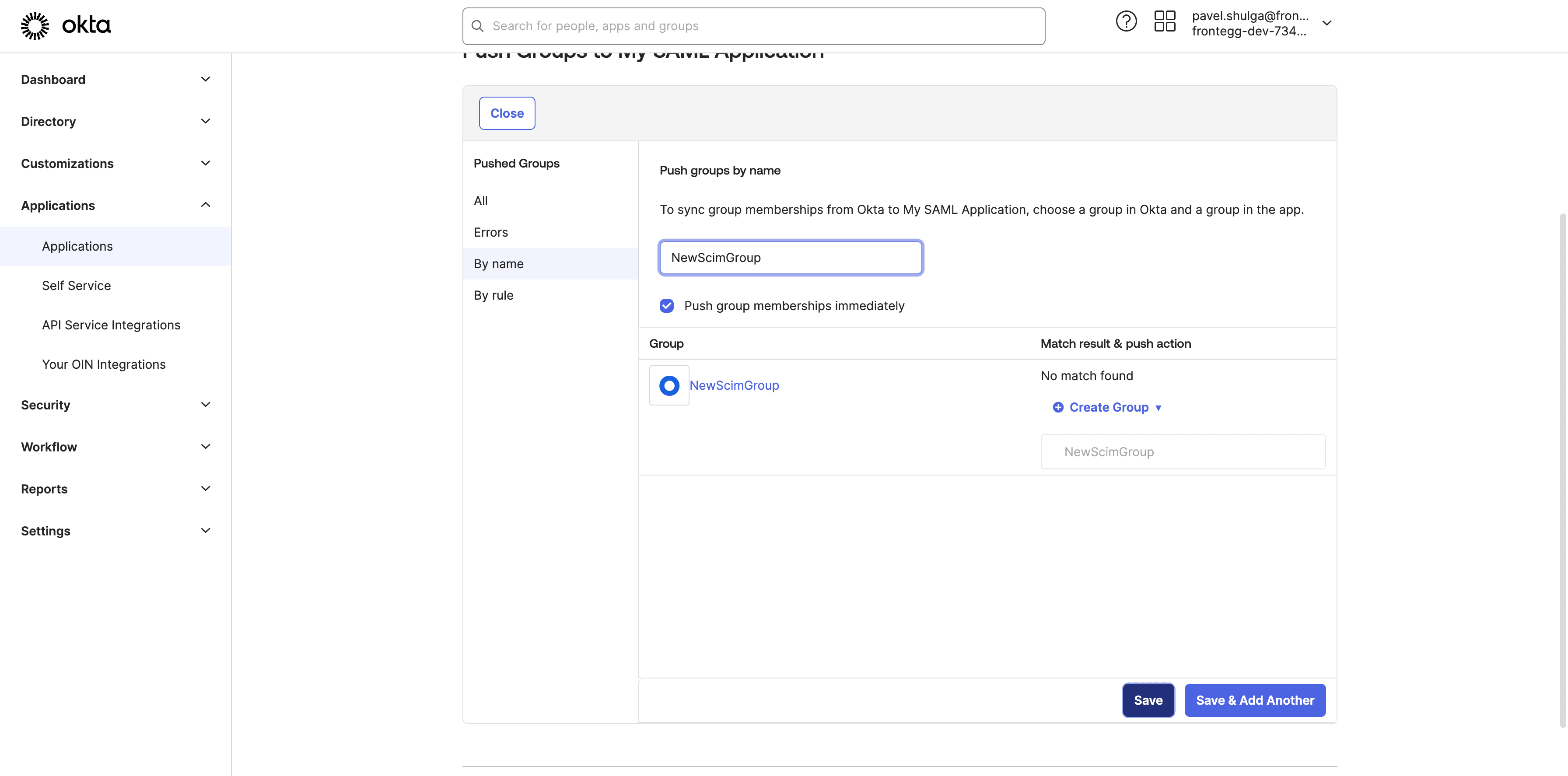Expand the Customizations section chevron
The height and width of the screenshot is (776, 1568).
206,163
